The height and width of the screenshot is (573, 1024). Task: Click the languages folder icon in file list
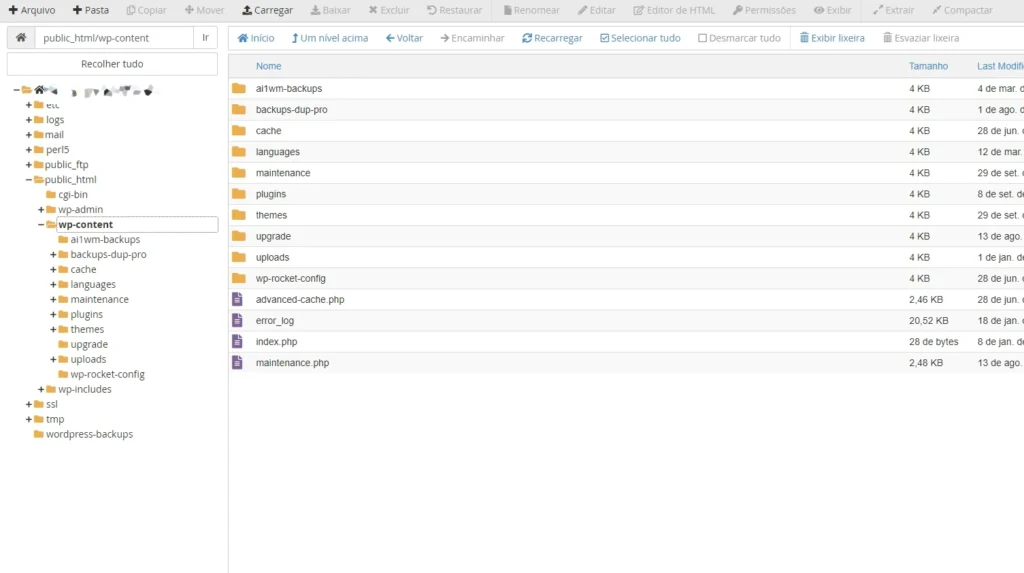pyautogui.click(x=239, y=152)
